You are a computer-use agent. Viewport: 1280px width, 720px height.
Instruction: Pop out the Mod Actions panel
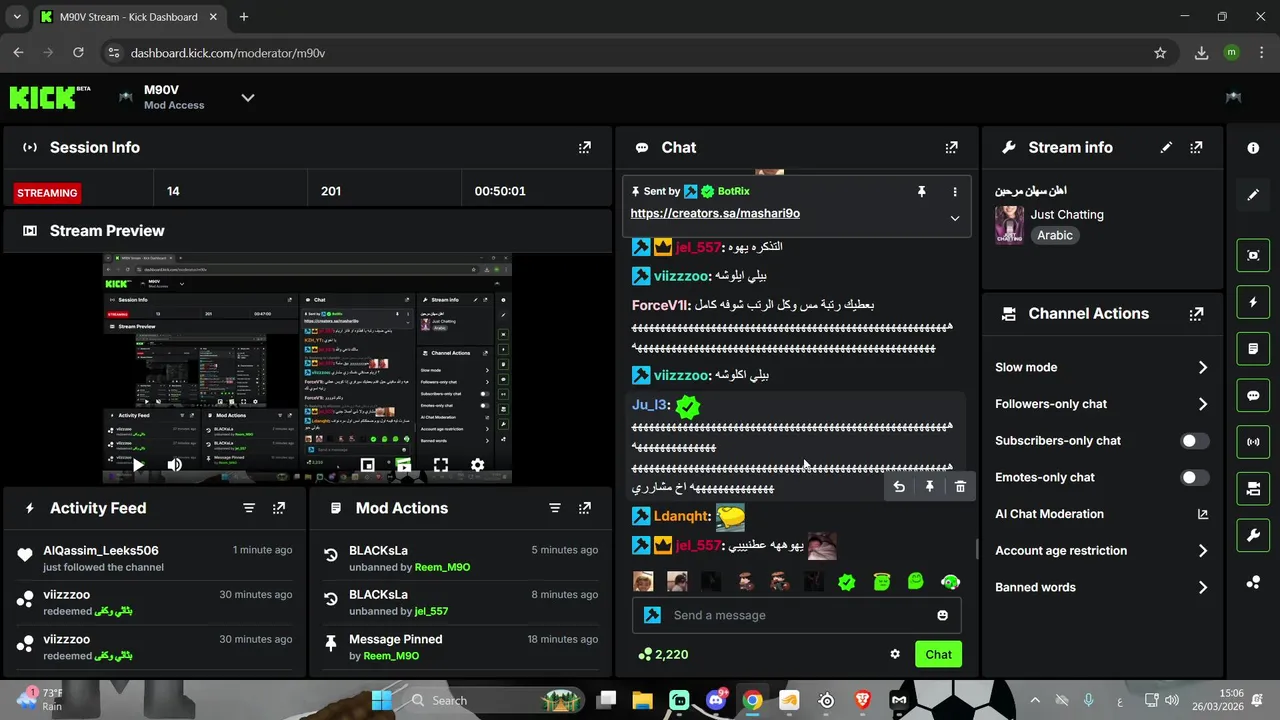[x=585, y=508]
